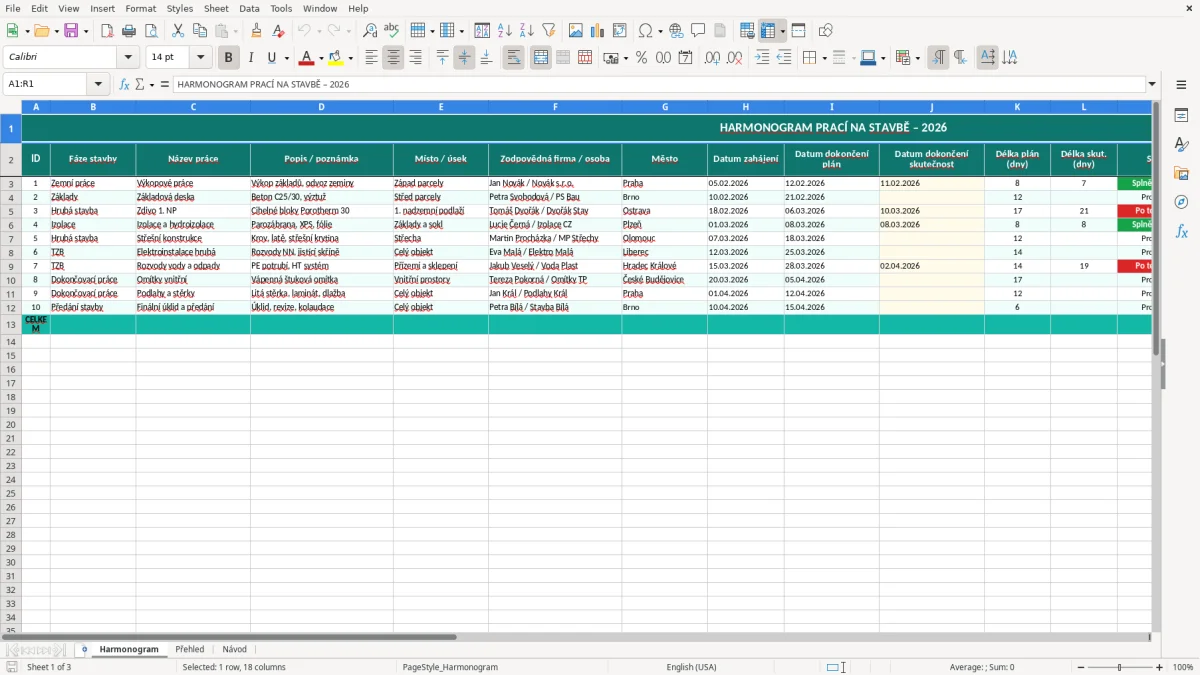This screenshot has height=675, width=1200.
Task: Open the sidebar Navigator panel icon
Action: (1181, 202)
